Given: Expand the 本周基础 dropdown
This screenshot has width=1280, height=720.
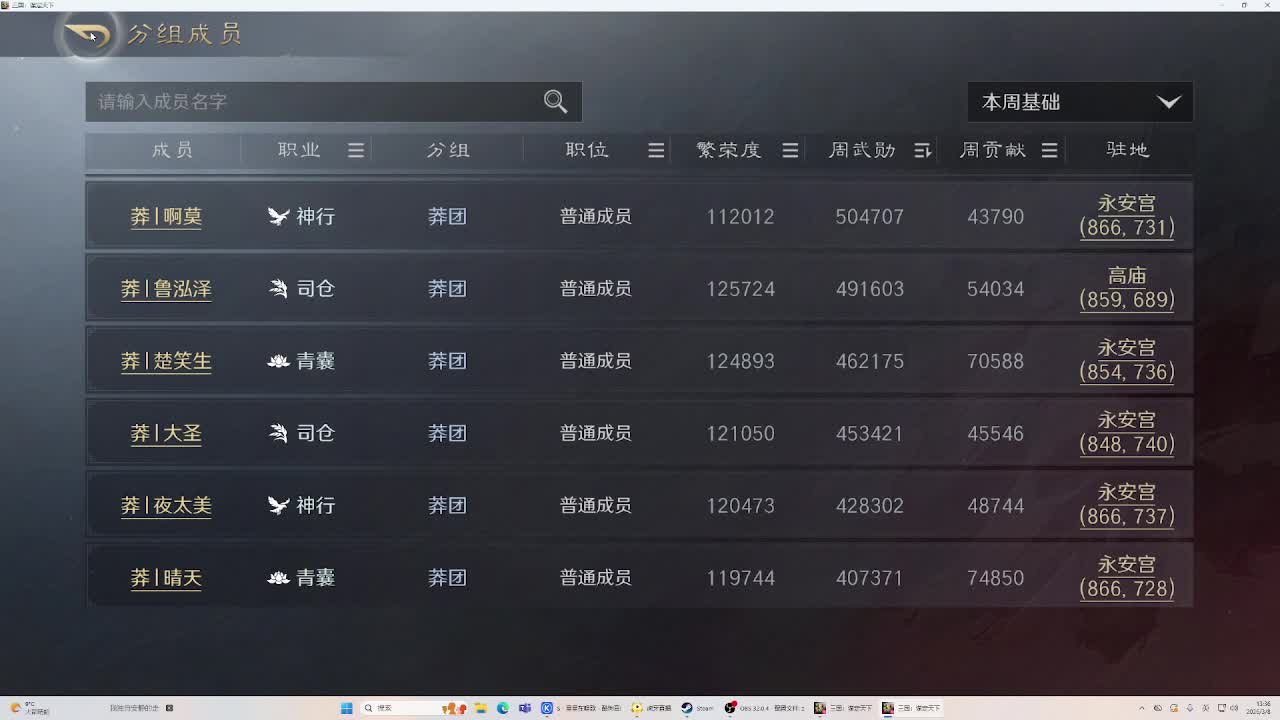Looking at the screenshot, I should click(x=1080, y=102).
